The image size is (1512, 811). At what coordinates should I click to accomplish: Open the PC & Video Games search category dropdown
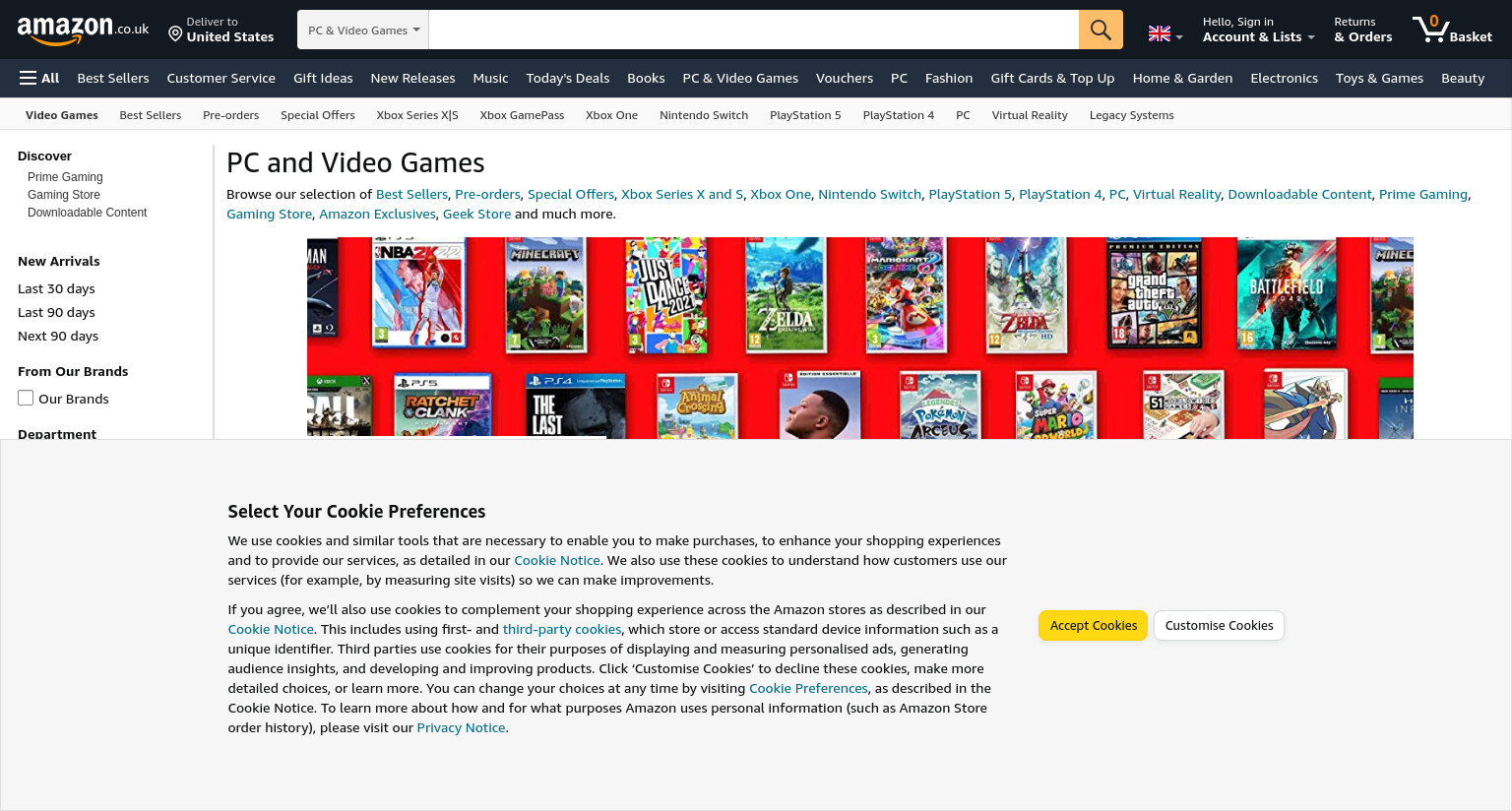[x=363, y=30]
